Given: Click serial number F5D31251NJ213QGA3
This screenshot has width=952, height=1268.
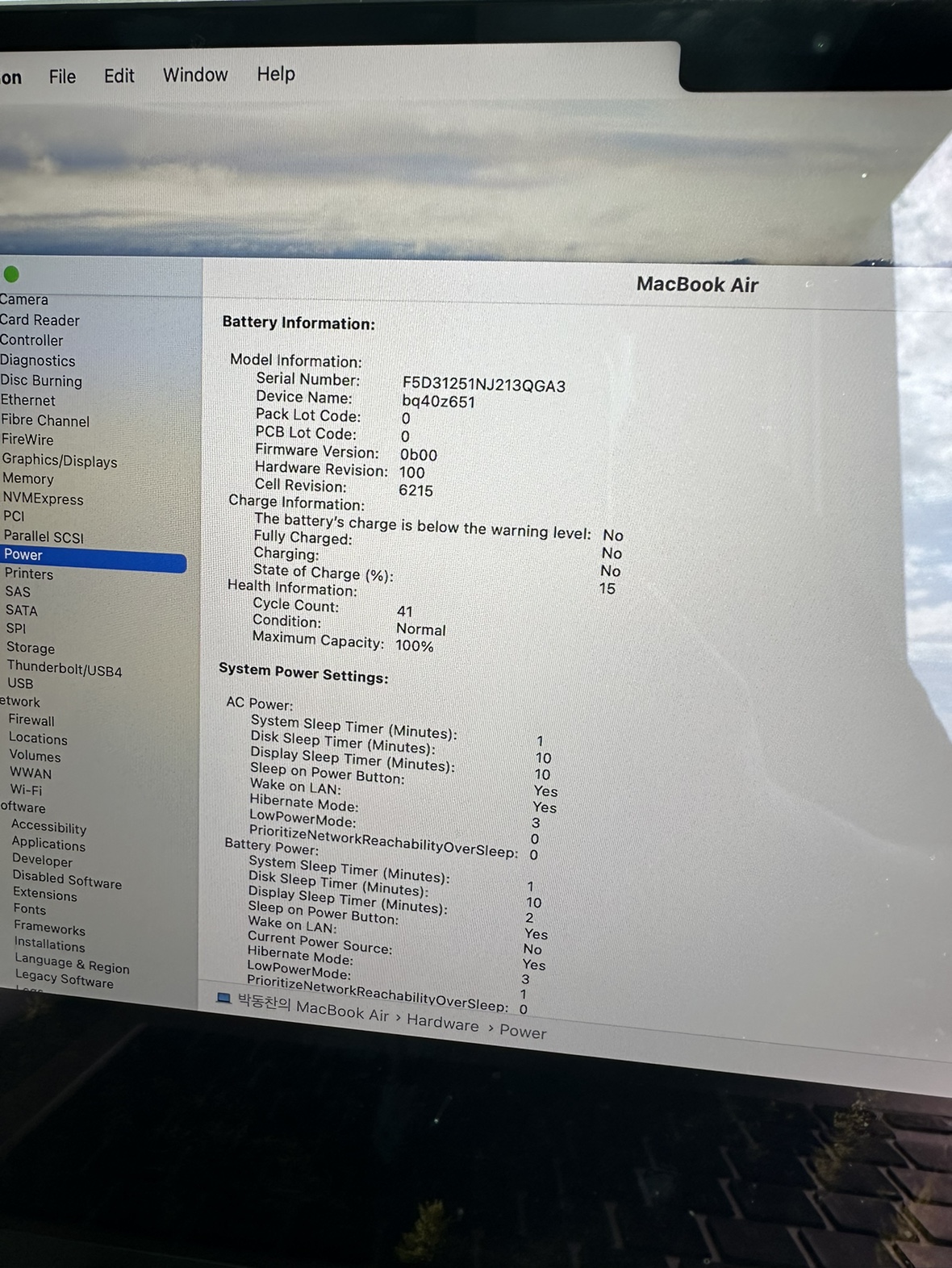Looking at the screenshot, I should (483, 385).
